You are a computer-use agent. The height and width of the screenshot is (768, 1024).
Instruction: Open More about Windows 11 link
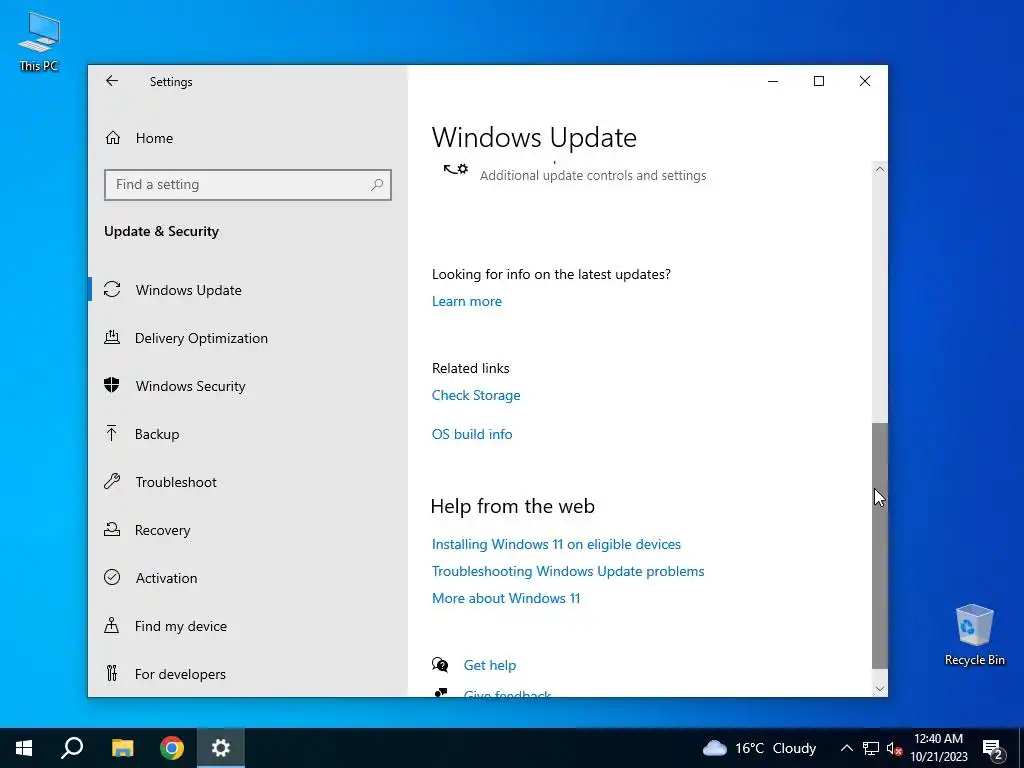point(505,598)
